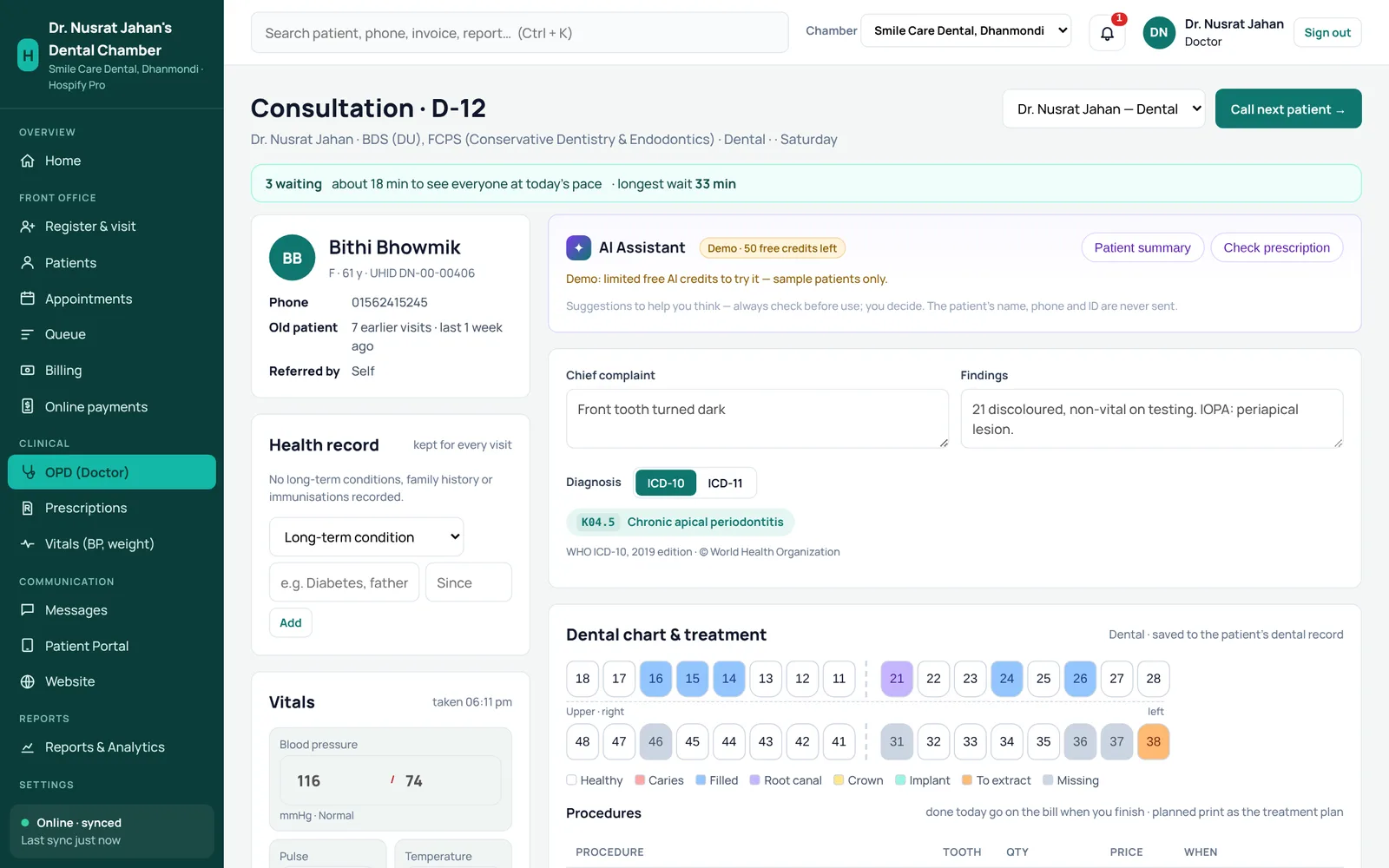Click the Reports & Analytics chart icon
The width and height of the screenshot is (1389, 868).
28,747
